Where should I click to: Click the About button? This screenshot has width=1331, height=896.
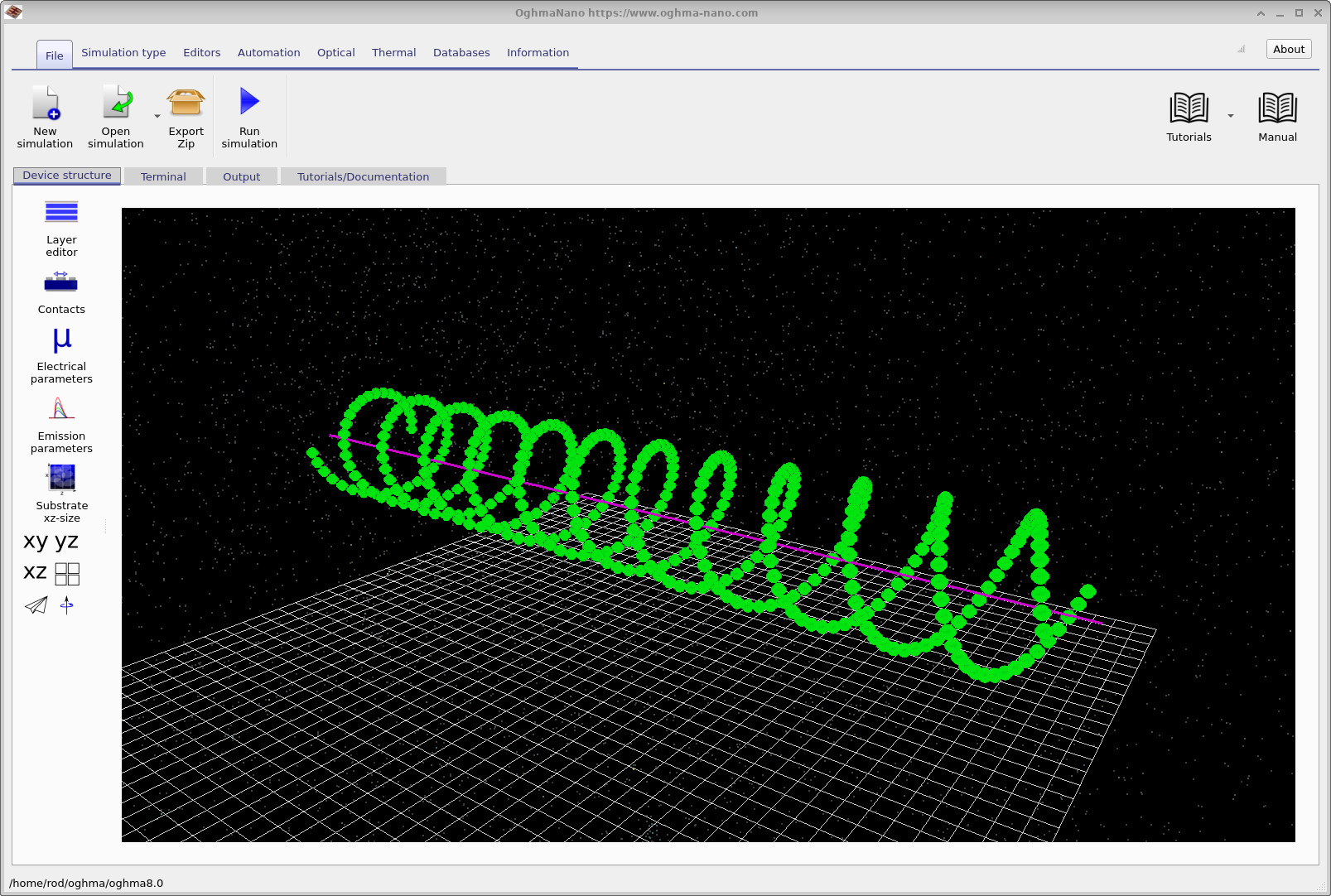coord(1289,49)
